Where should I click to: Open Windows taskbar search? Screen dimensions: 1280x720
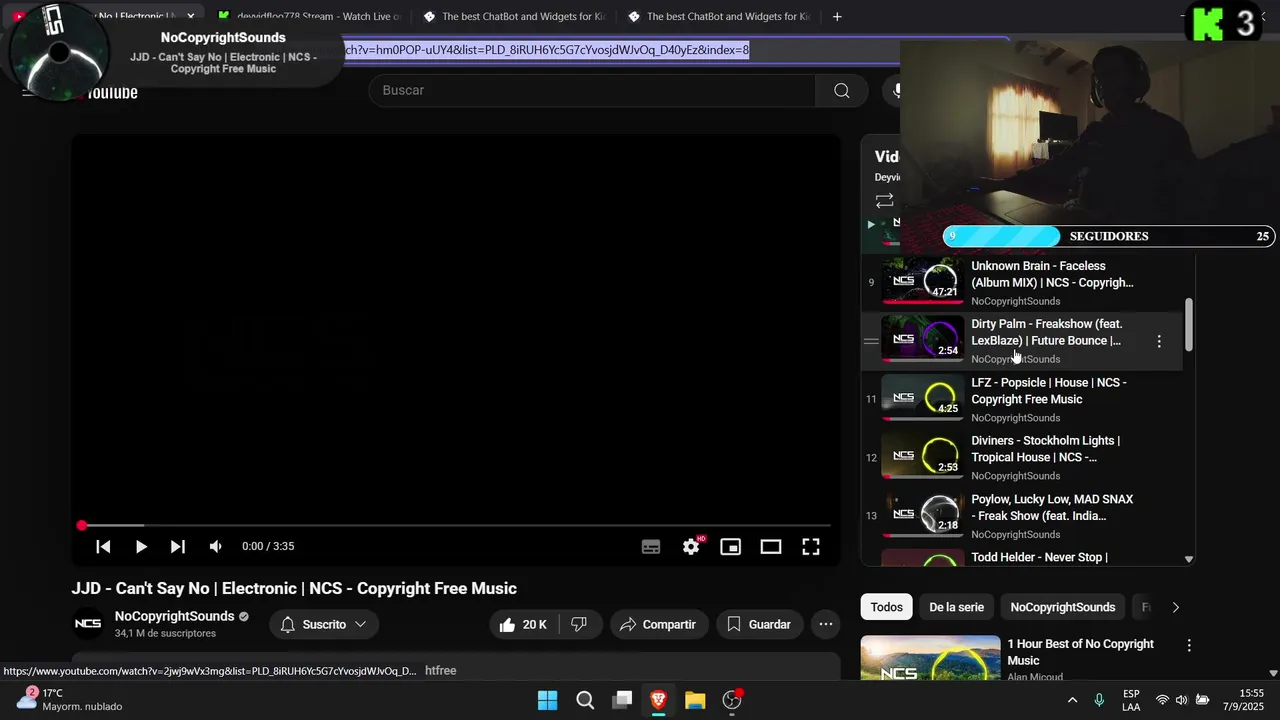pyautogui.click(x=585, y=700)
